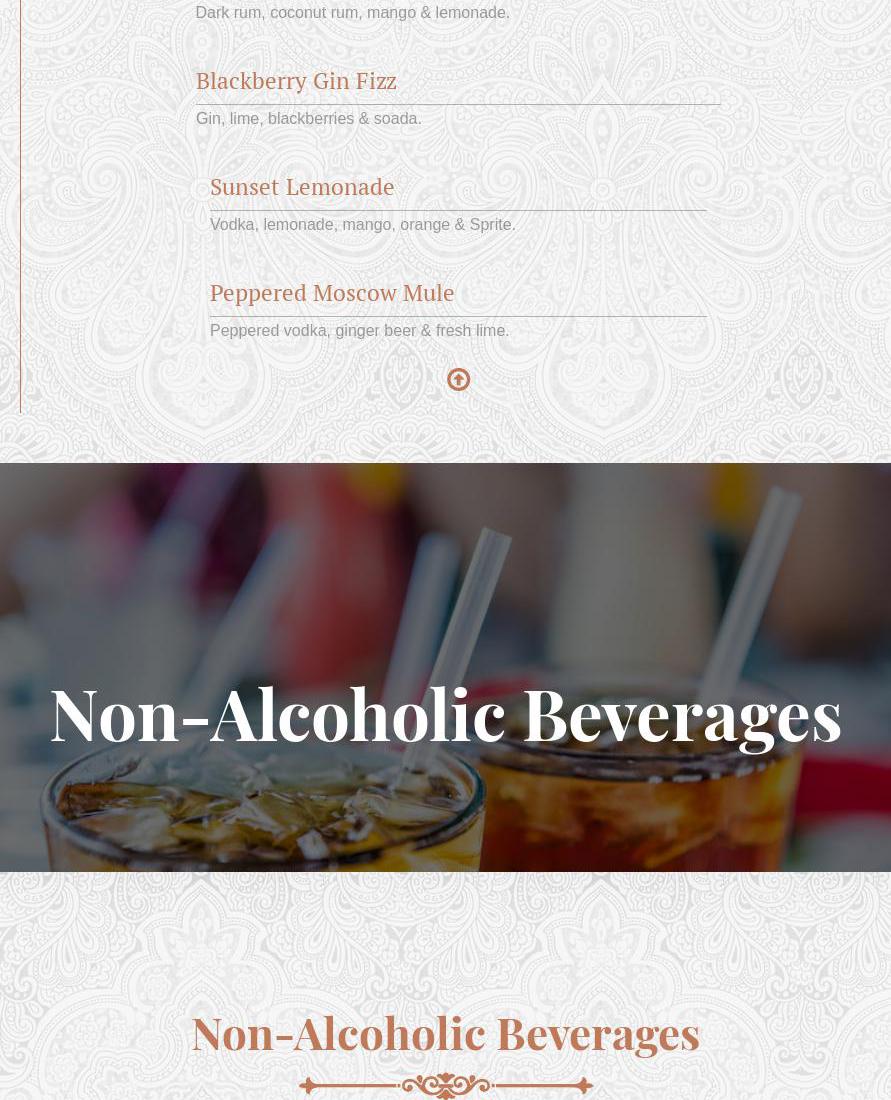The image size is (891, 1100).
Task: Click the orange Non-Alcoholic Beverages section heading
Action: tap(446, 1034)
